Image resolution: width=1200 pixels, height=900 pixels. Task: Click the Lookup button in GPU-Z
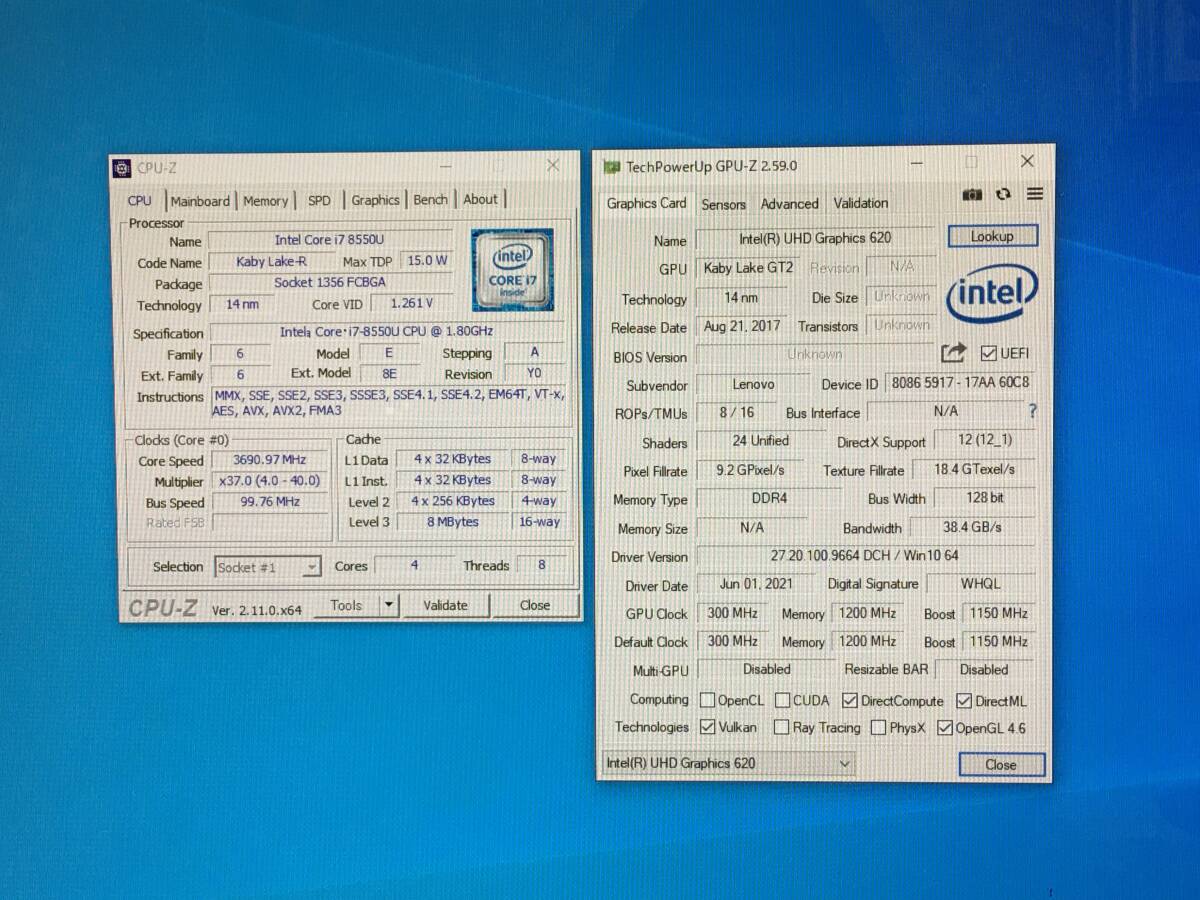point(992,237)
